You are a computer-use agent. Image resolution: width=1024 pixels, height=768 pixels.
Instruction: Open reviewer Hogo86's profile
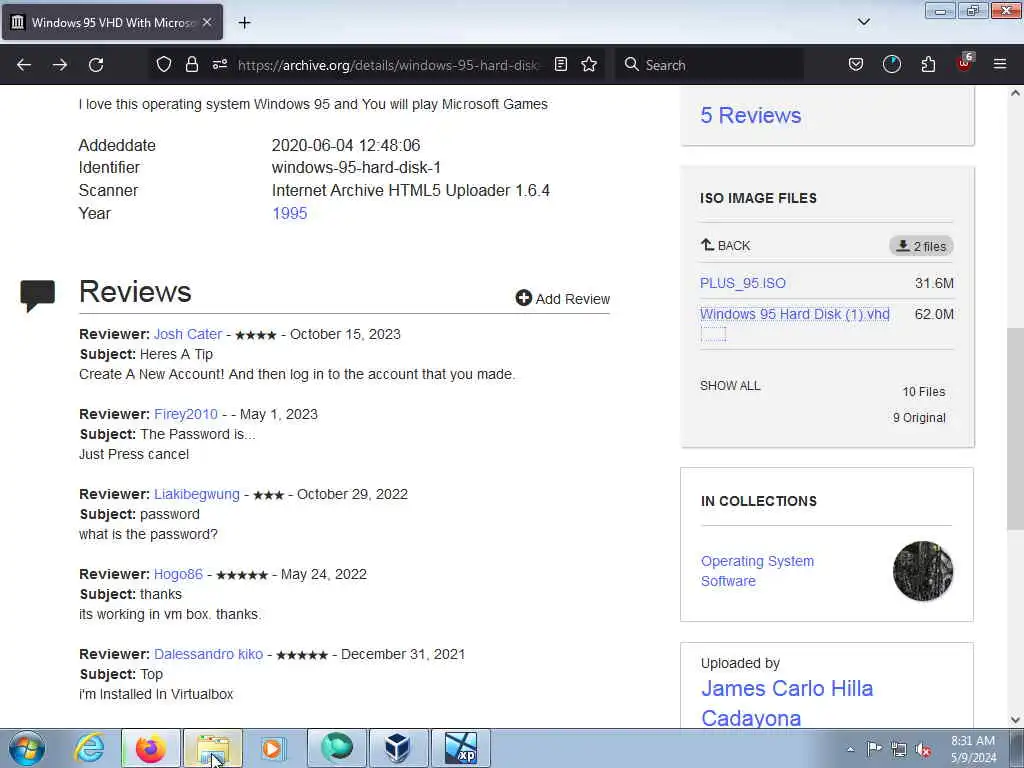[x=178, y=575]
